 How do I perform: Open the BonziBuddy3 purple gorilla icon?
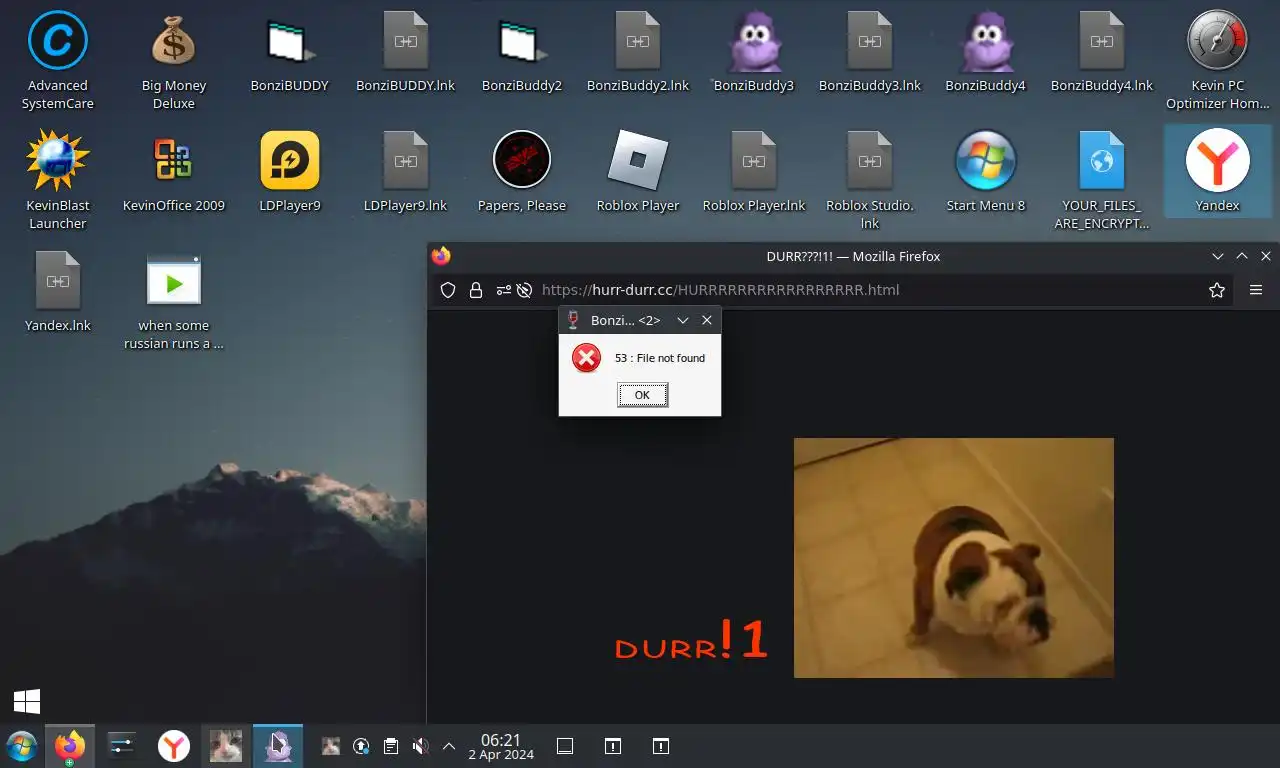click(x=754, y=52)
